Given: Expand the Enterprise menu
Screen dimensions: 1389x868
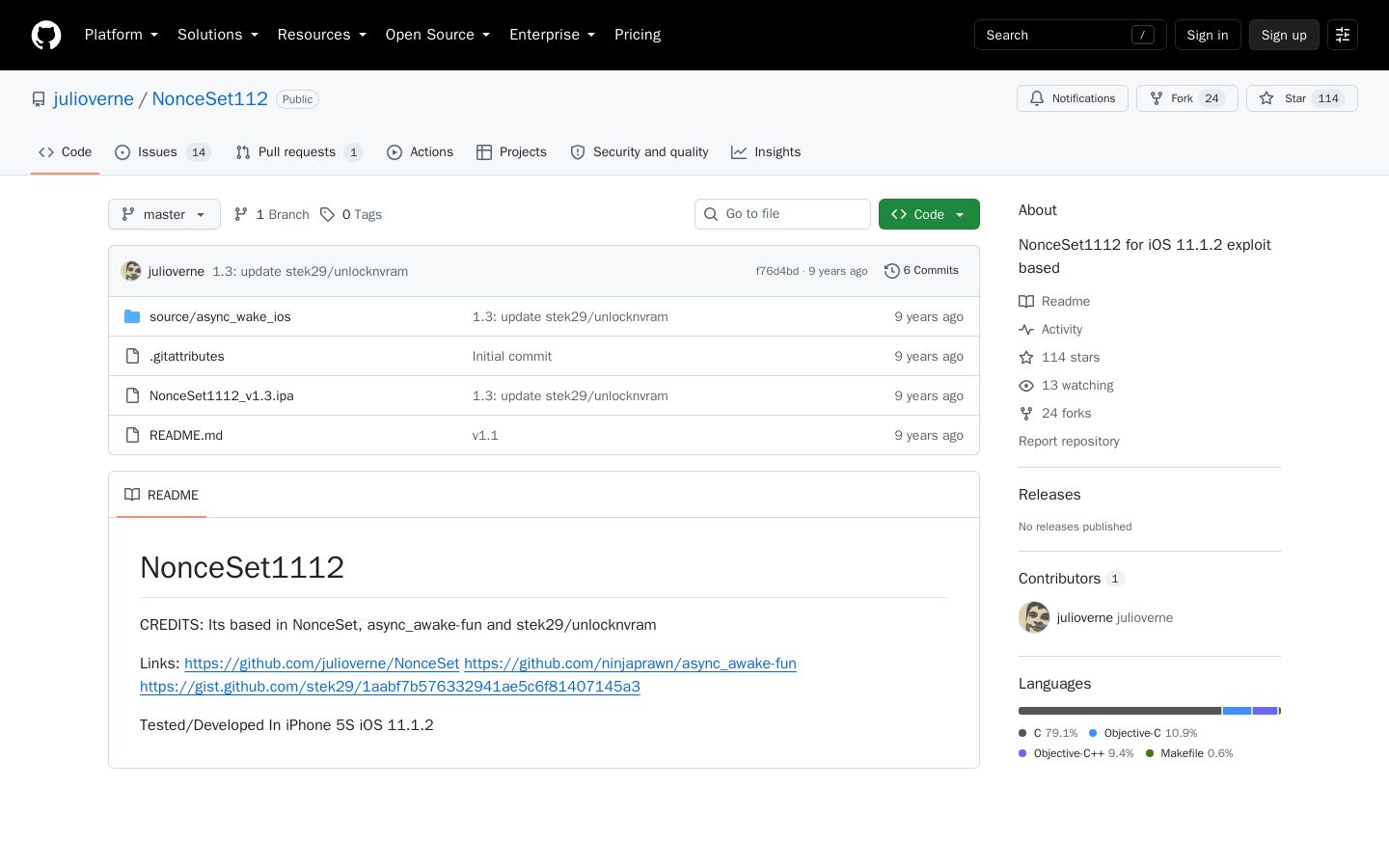Looking at the screenshot, I should (x=553, y=35).
